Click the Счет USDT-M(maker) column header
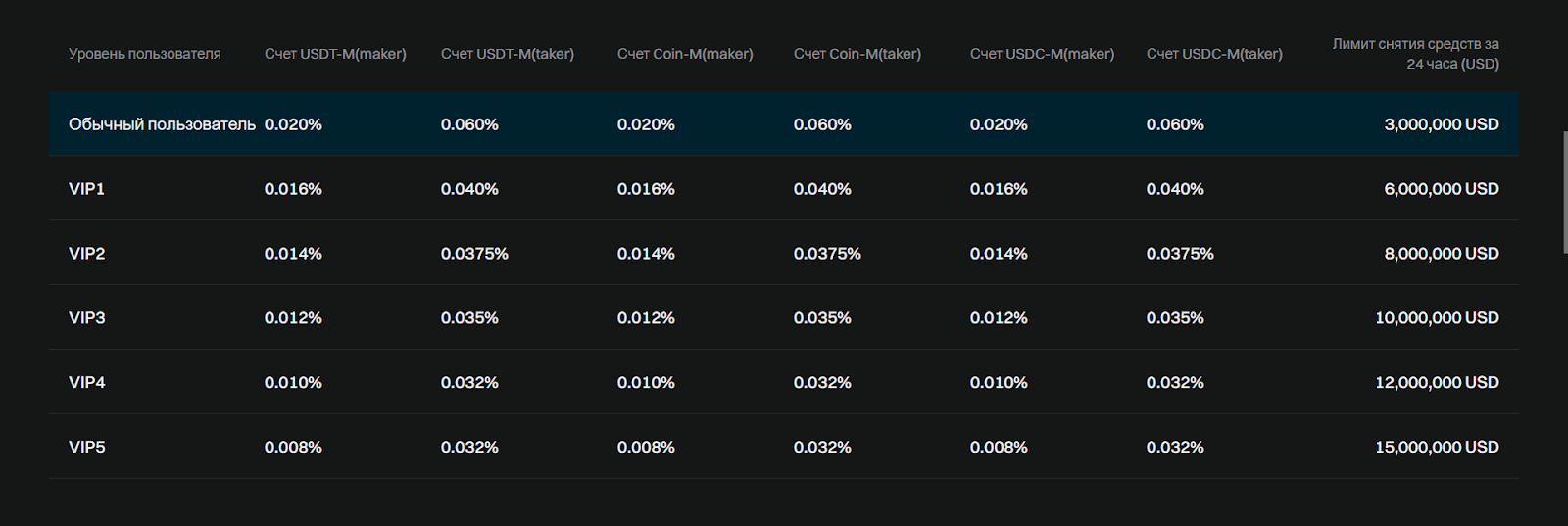This screenshot has height=526, width=1568. click(x=335, y=54)
